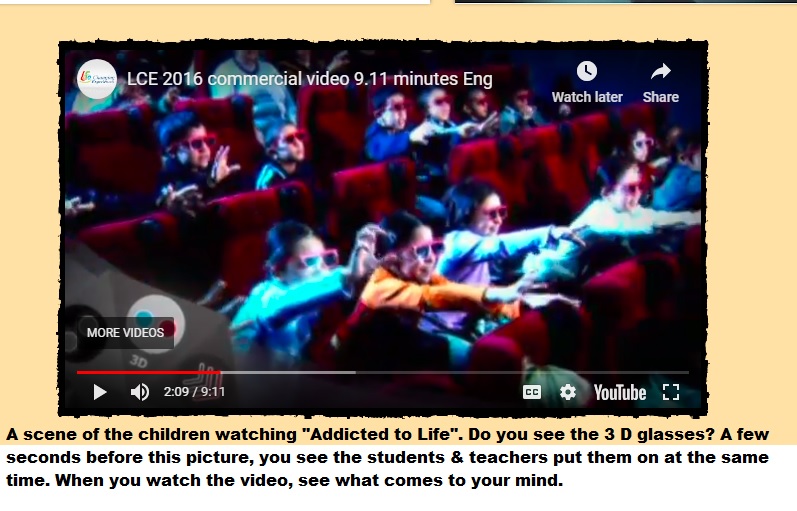Toggle closed captions with the CC icon
This screenshot has height=511, width=797.
point(532,392)
